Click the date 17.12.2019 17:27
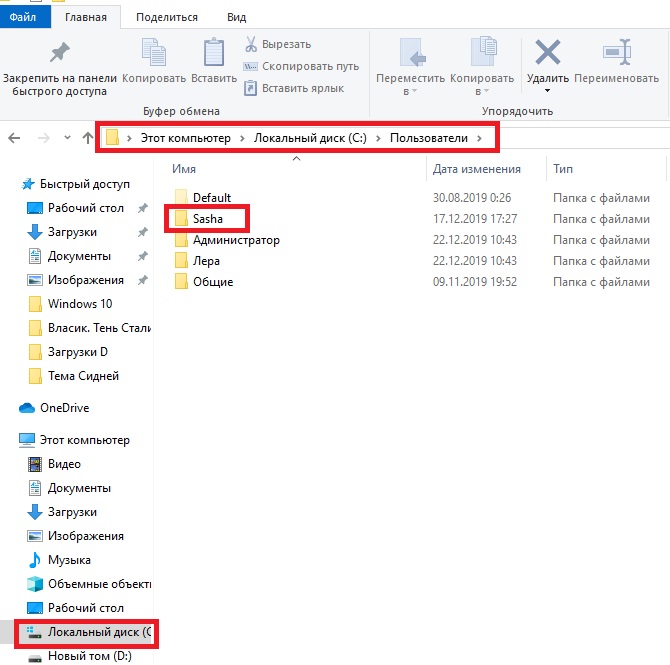The width and height of the screenshot is (670, 665). point(475,219)
